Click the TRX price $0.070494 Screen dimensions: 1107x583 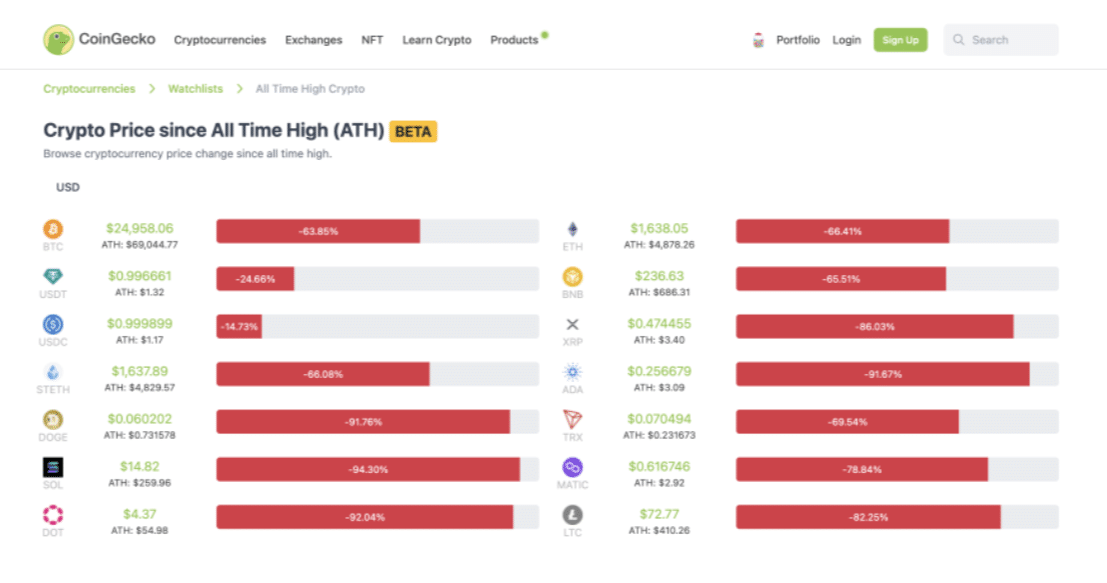click(659, 419)
